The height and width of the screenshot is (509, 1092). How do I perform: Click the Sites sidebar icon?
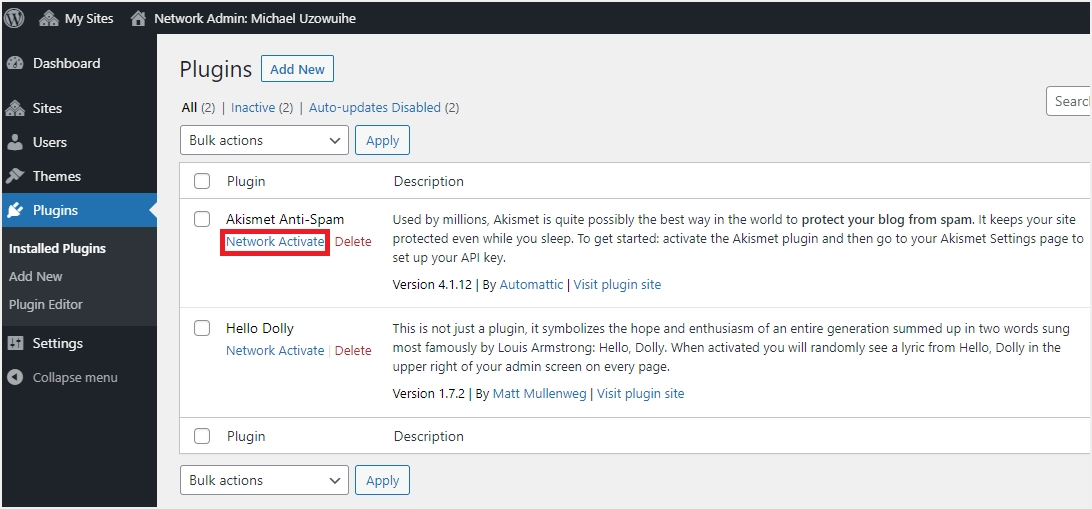coord(15,108)
